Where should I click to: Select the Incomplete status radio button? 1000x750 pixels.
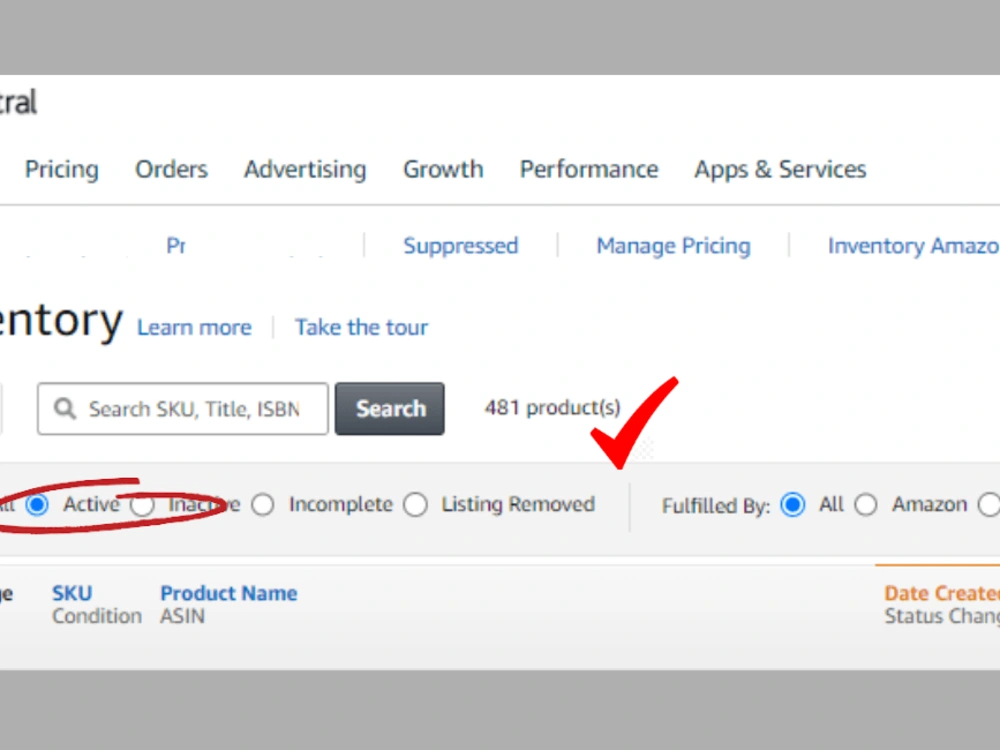(263, 505)
